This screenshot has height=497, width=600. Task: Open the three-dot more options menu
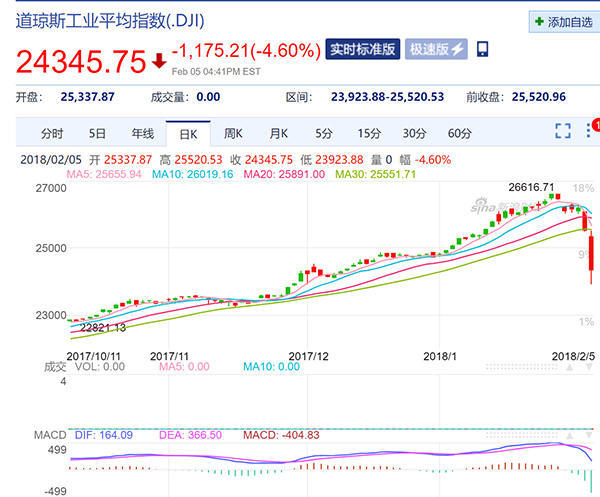[x=589, y=130]
